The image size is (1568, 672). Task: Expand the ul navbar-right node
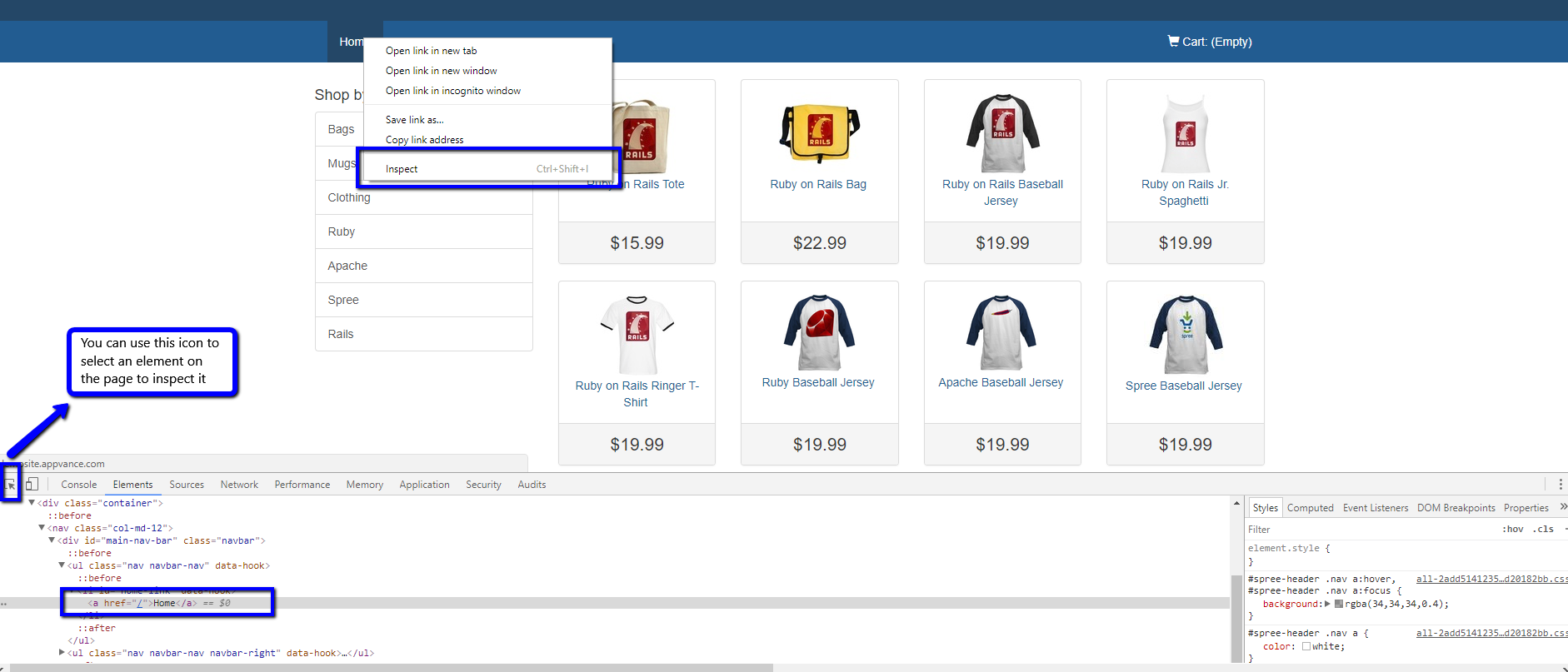coord(62,652)
